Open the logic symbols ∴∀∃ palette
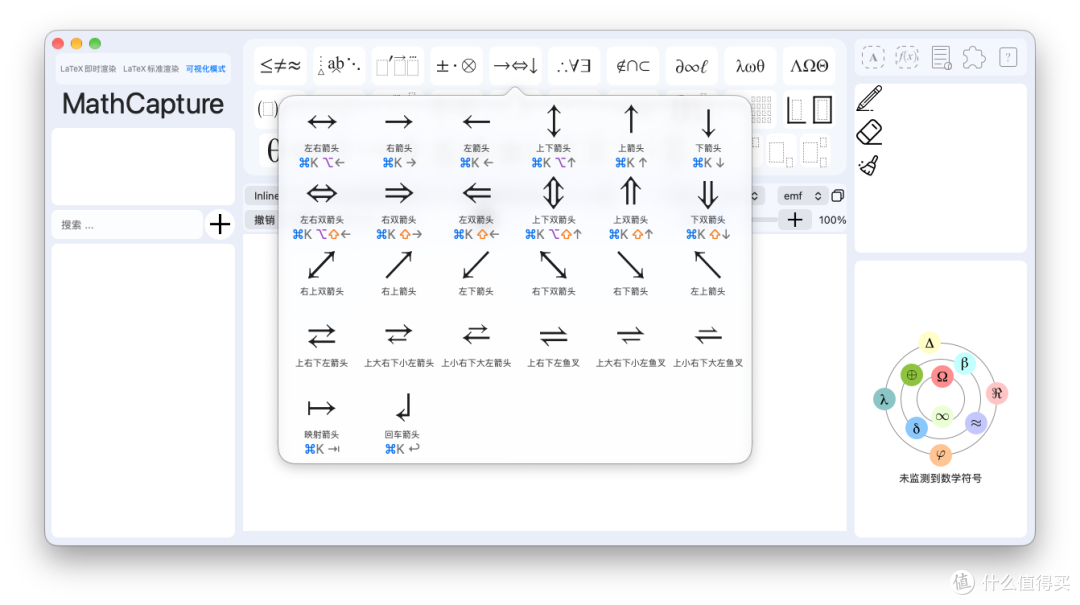The height and width of the screenshot is (605, 1080). [574, 66]
